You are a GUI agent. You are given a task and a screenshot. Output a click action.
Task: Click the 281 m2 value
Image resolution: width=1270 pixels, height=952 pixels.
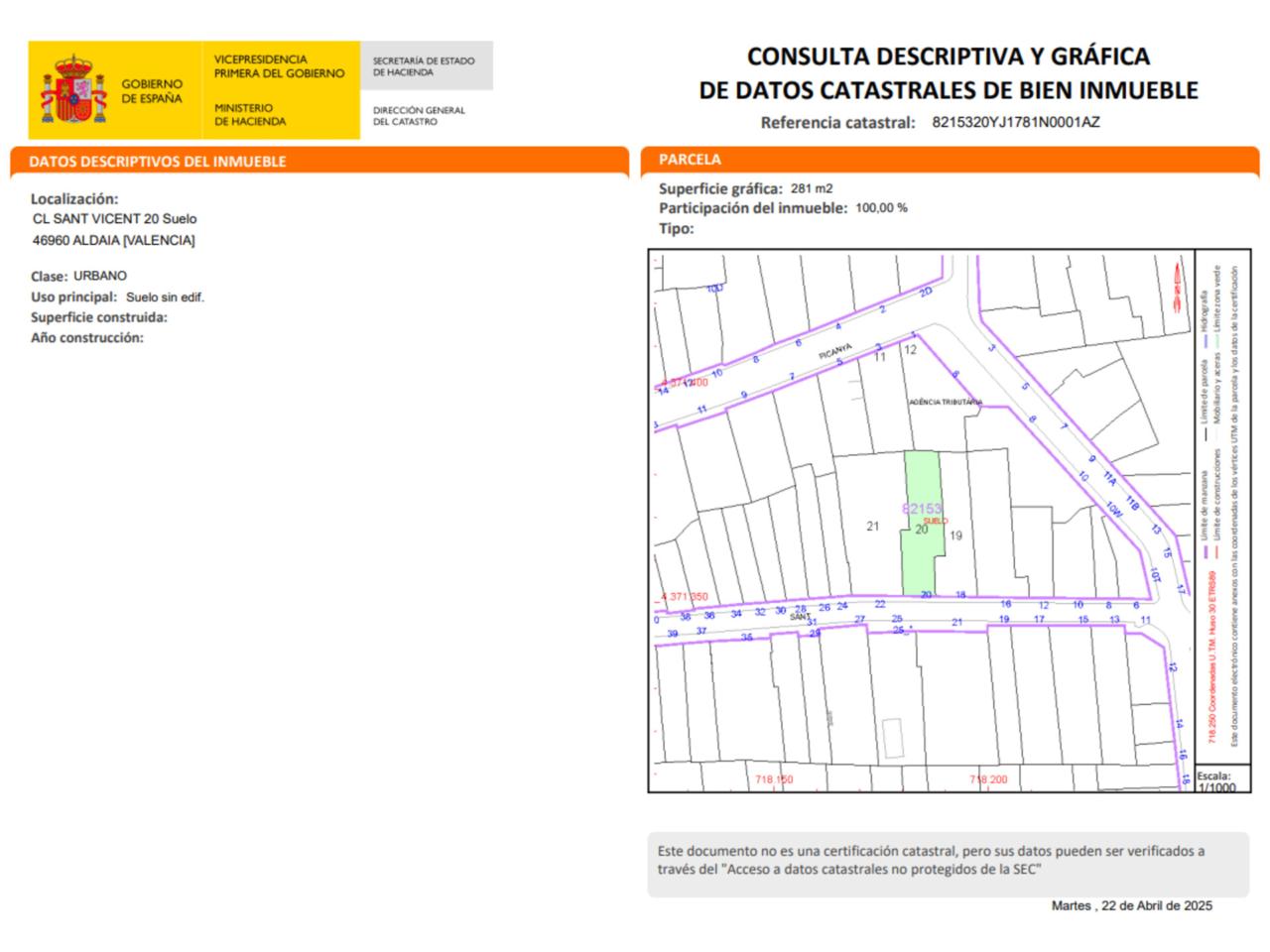(812, 188)
